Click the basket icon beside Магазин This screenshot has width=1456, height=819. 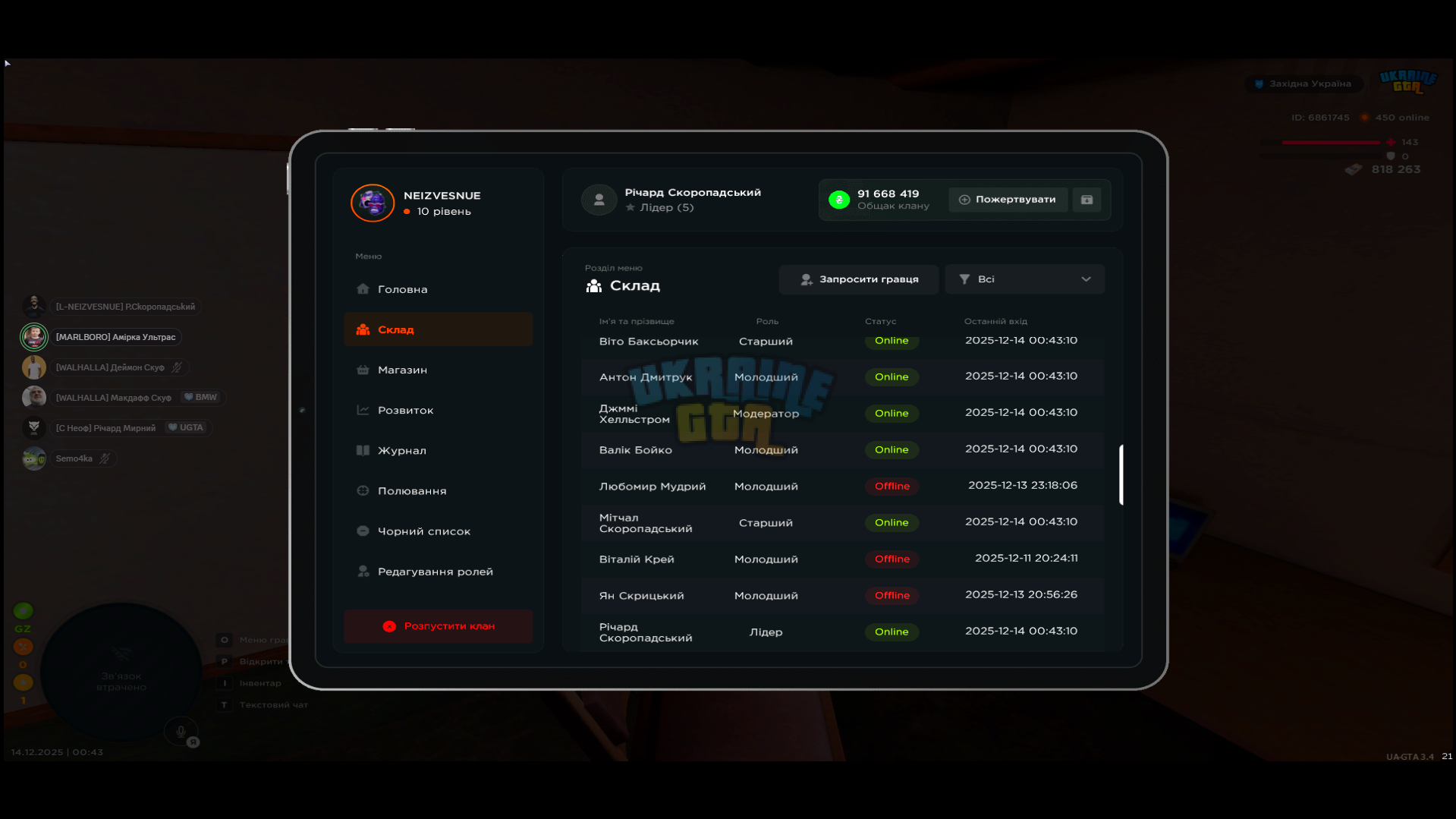coord(363,369)
